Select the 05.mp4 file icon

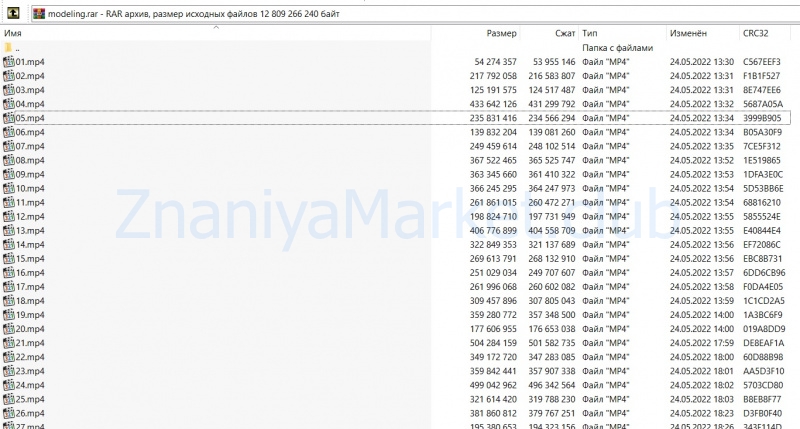(x=9, y=118)
